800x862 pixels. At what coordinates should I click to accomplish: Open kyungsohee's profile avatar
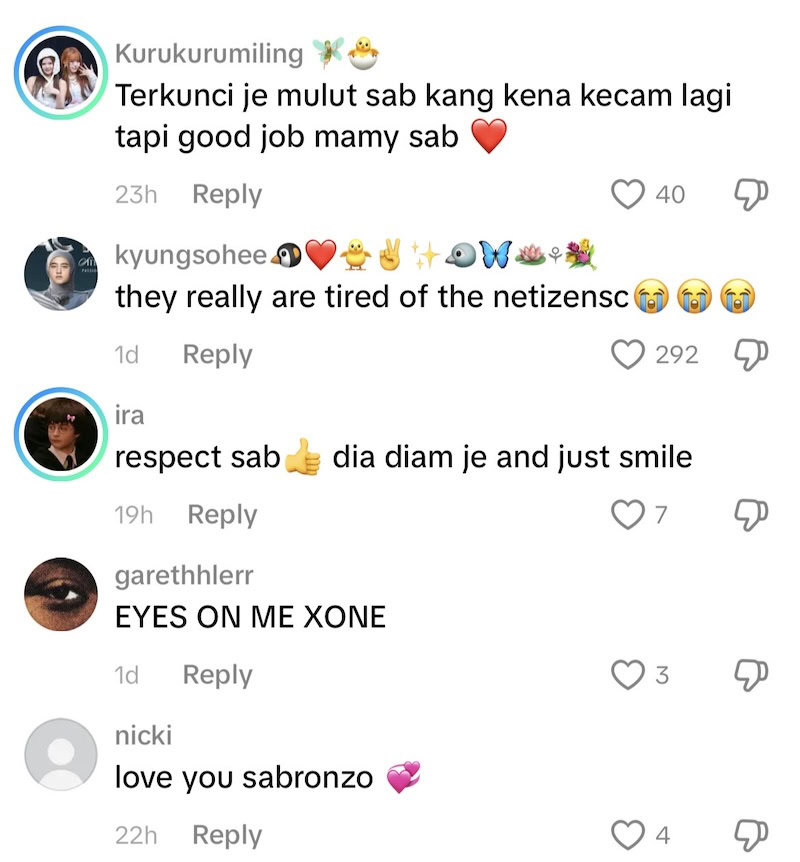pos(61,274)
